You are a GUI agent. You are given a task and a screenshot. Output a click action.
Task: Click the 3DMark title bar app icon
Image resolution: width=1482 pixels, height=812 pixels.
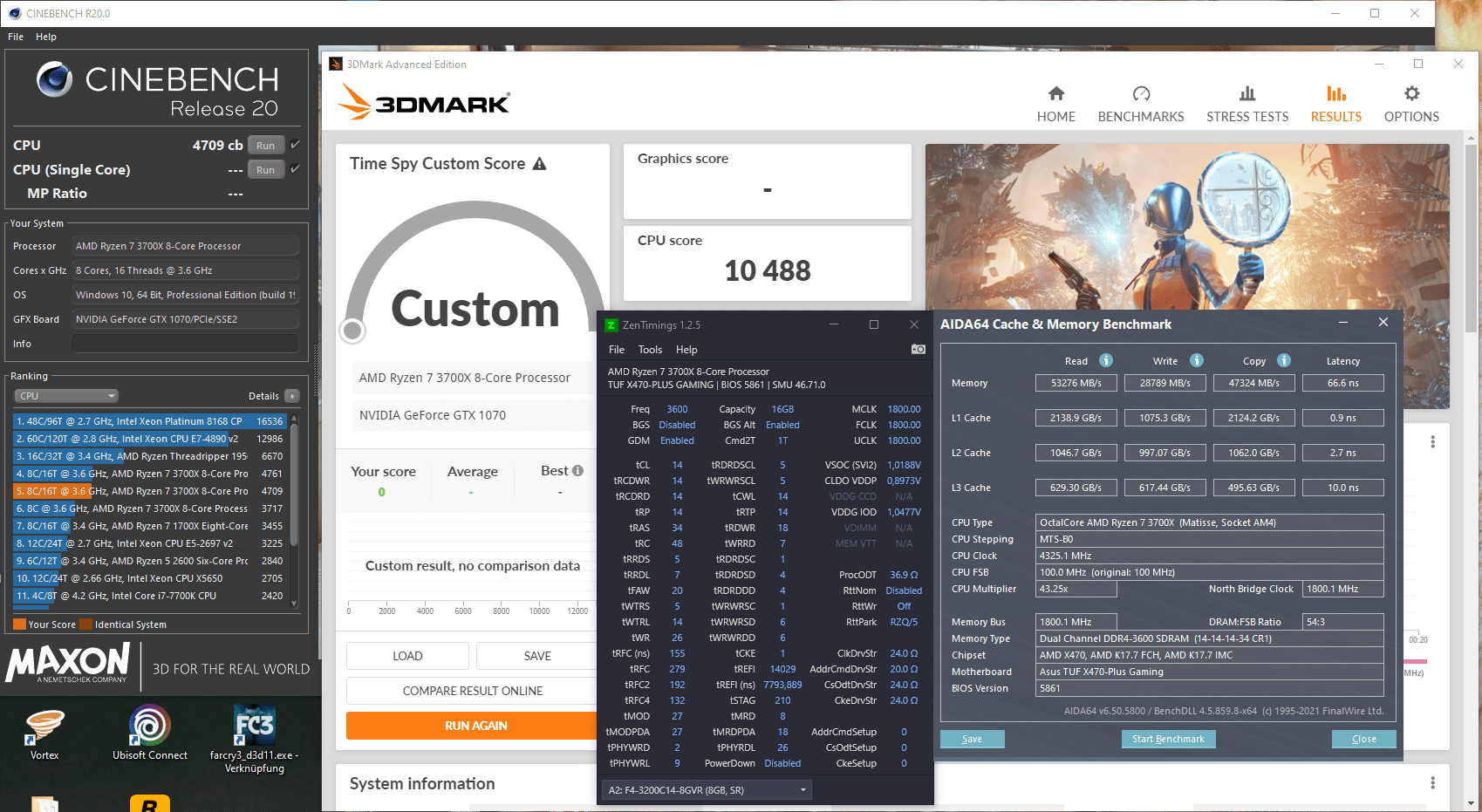[336, 65]
